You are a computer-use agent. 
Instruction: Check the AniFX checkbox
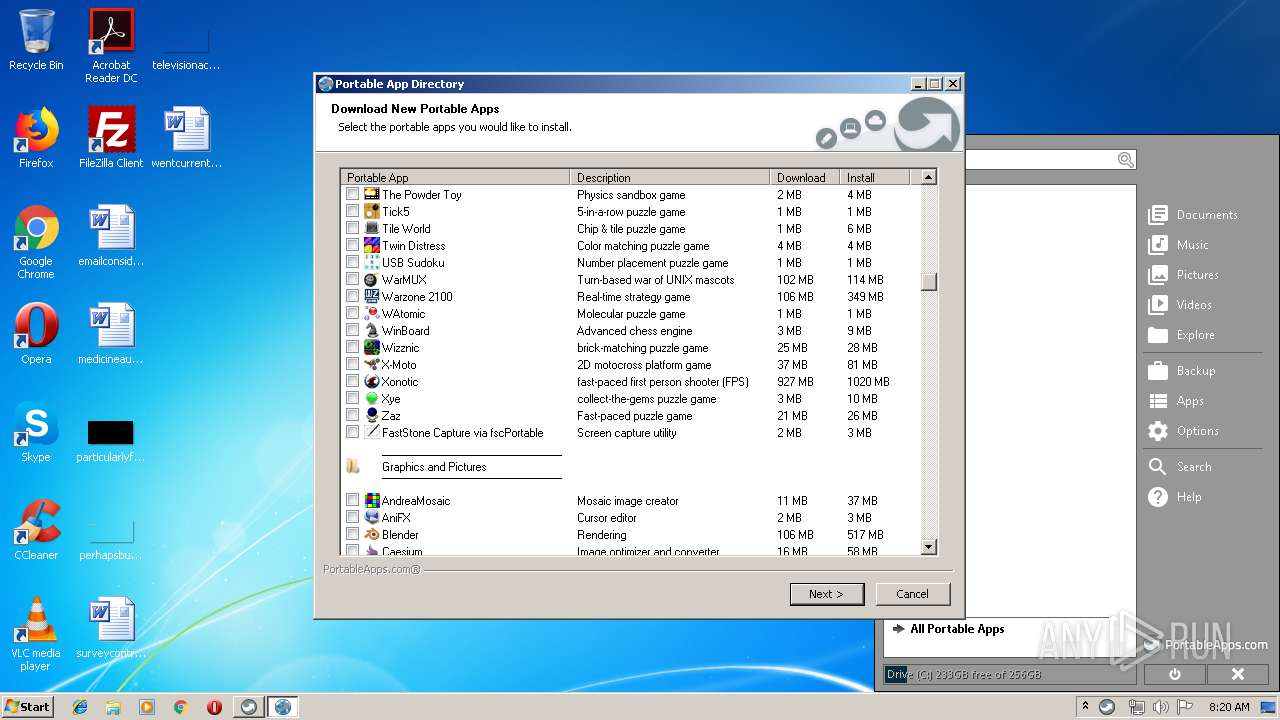point(352,518)
